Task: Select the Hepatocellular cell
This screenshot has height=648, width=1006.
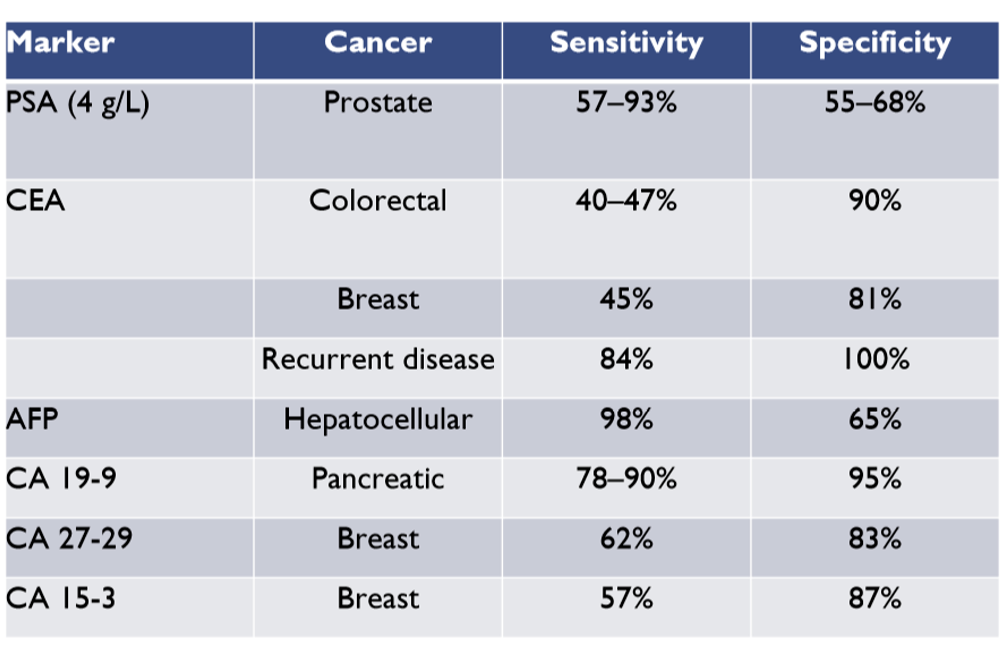Action: (377, 418)
